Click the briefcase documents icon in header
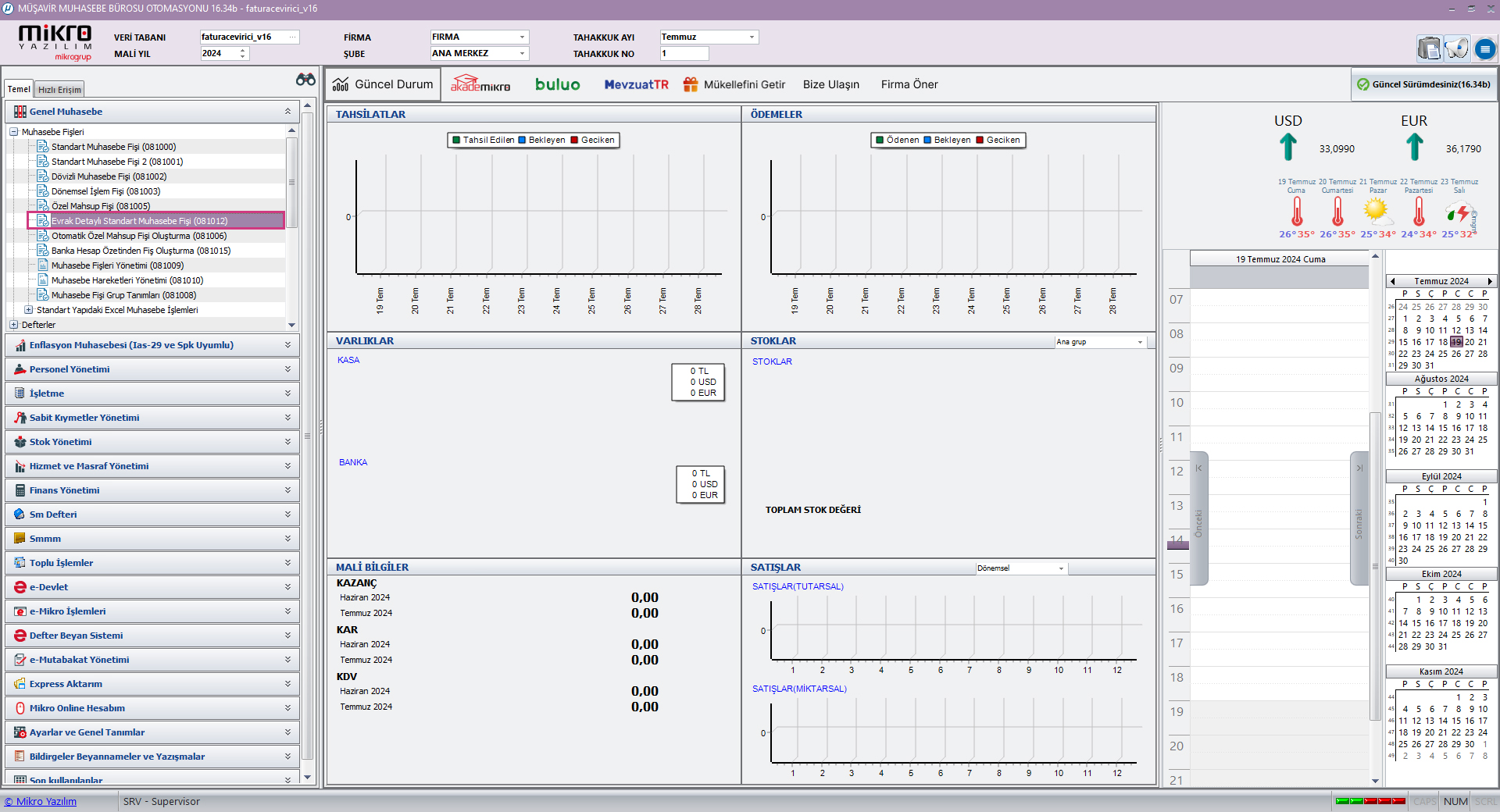Viewport: 1500px width, 812px height. [1429, 48]
